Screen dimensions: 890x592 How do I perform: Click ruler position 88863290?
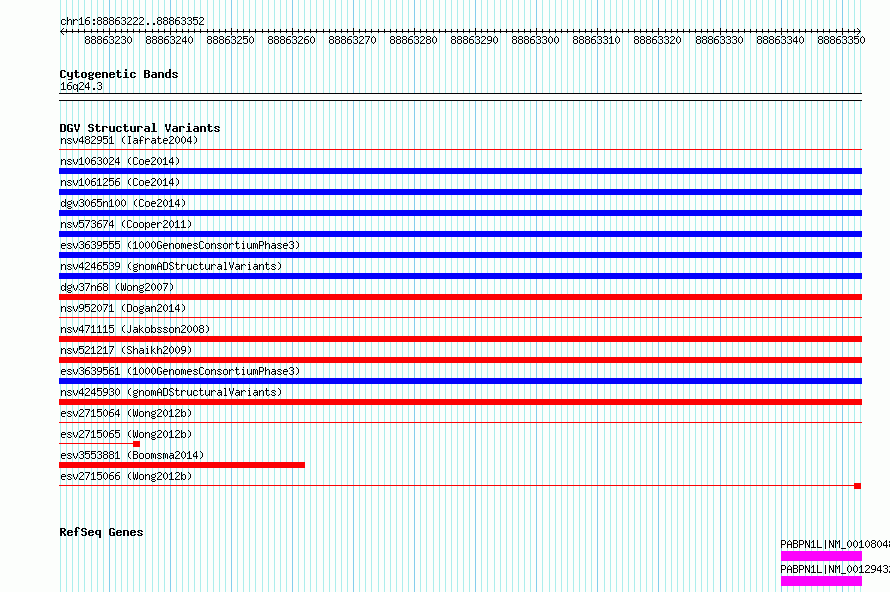[x=475, y=40]
